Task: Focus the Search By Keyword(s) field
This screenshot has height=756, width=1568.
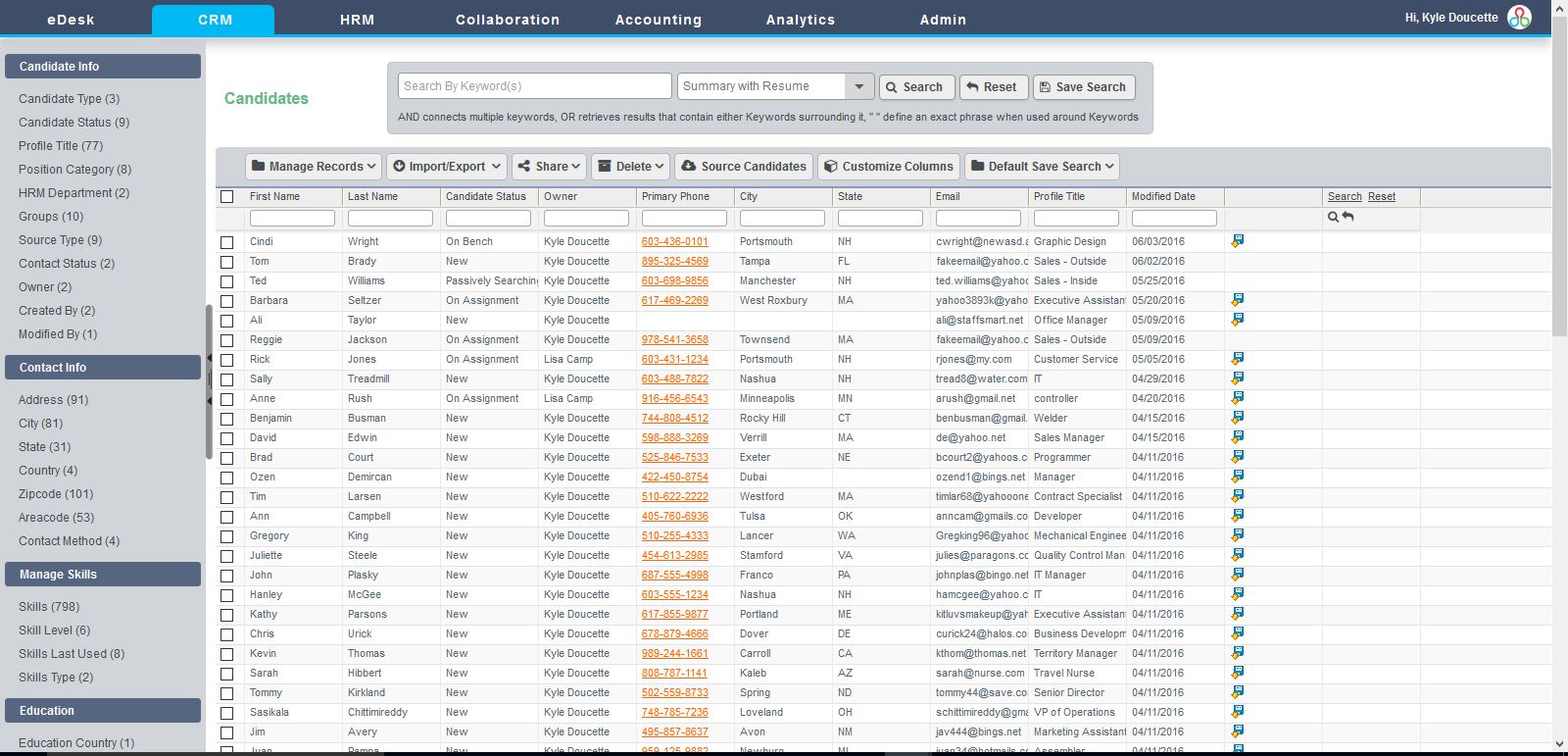Action: tap(534, 86)
